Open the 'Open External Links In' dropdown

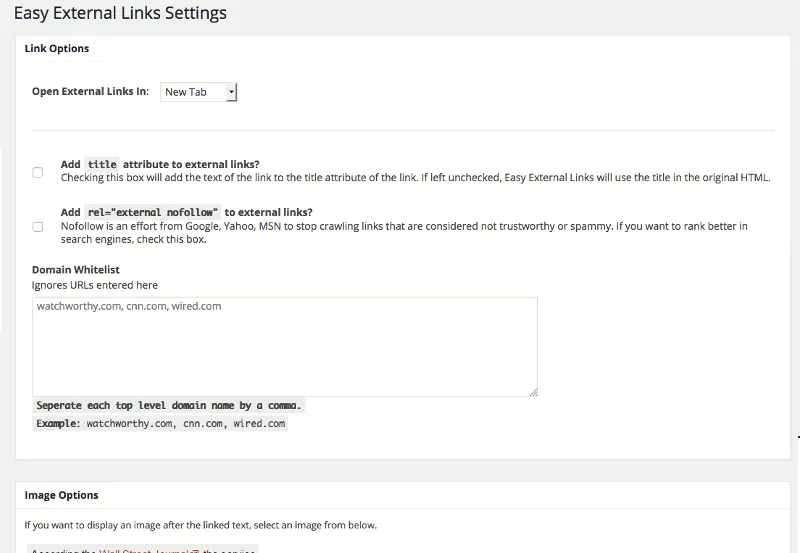(198, 92)
